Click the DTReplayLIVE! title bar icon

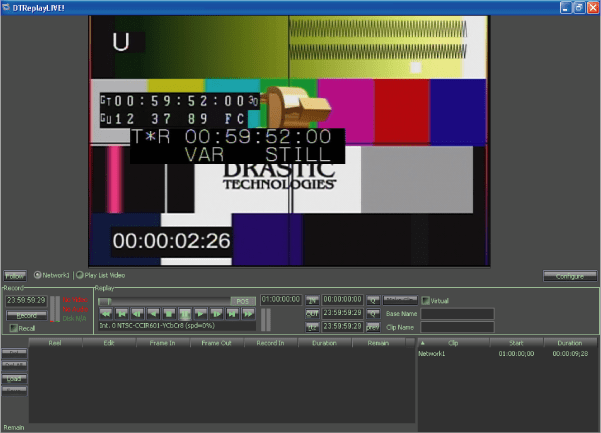coord(6,7)
